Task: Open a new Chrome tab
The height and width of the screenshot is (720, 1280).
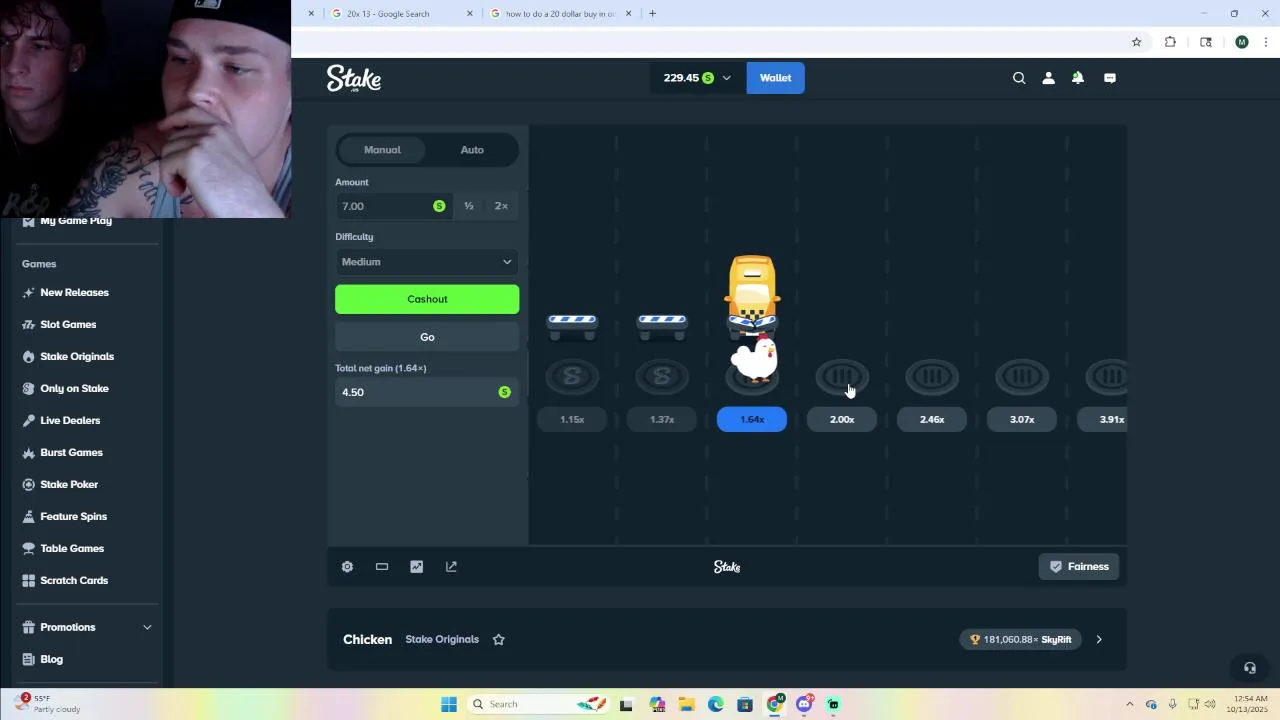Action: [x=652, y=14]
